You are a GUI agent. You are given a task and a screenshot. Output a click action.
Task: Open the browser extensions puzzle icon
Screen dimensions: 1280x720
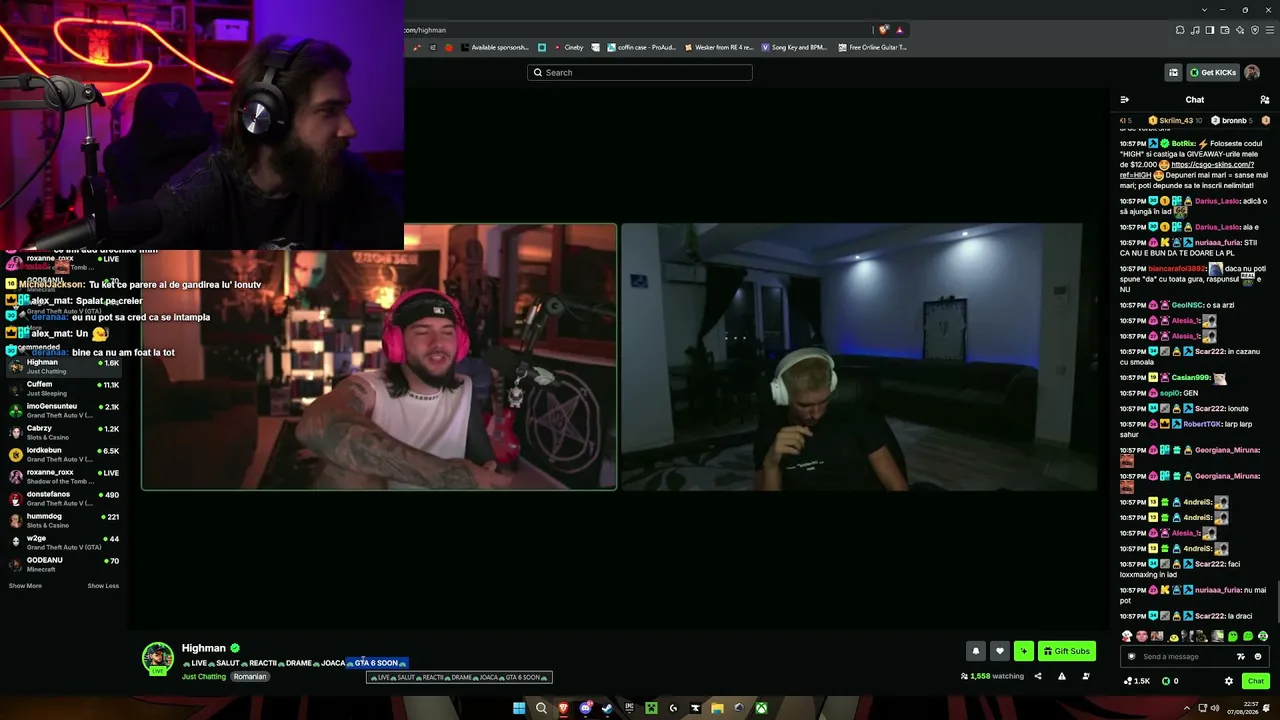point(1180,30)
